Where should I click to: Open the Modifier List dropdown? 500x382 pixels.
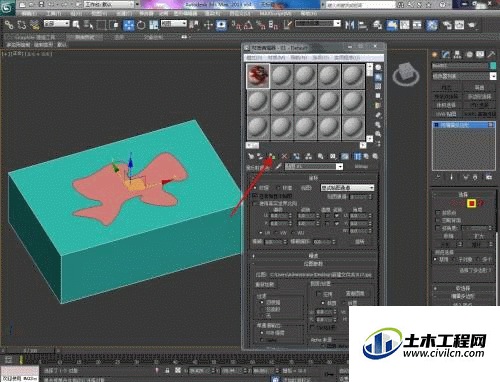[x=464, y=76]
